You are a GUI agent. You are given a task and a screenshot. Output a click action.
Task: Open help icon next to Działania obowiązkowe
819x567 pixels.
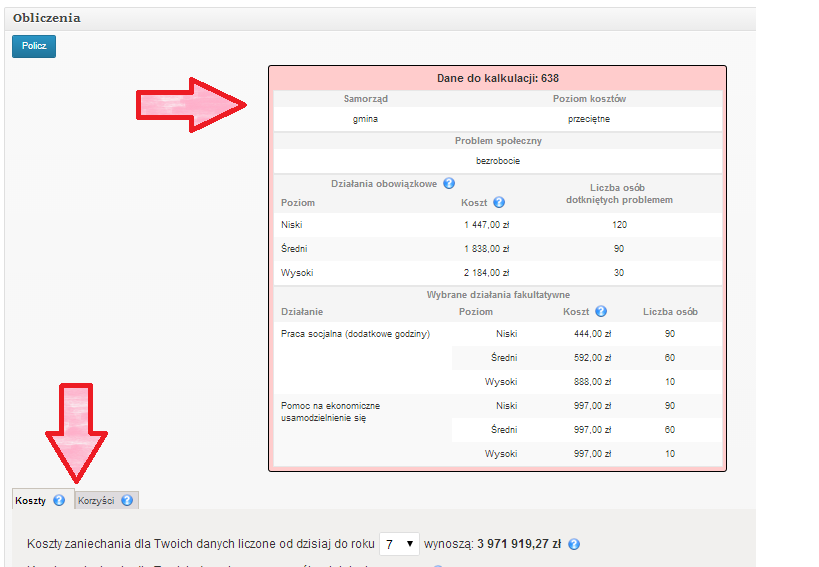point(449,183)
